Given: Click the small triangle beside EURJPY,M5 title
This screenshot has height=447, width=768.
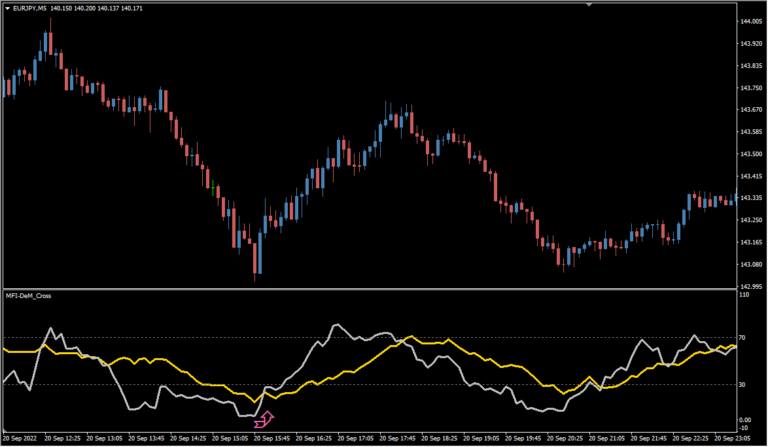Looking at the screenshot, I should pos(7,8).
